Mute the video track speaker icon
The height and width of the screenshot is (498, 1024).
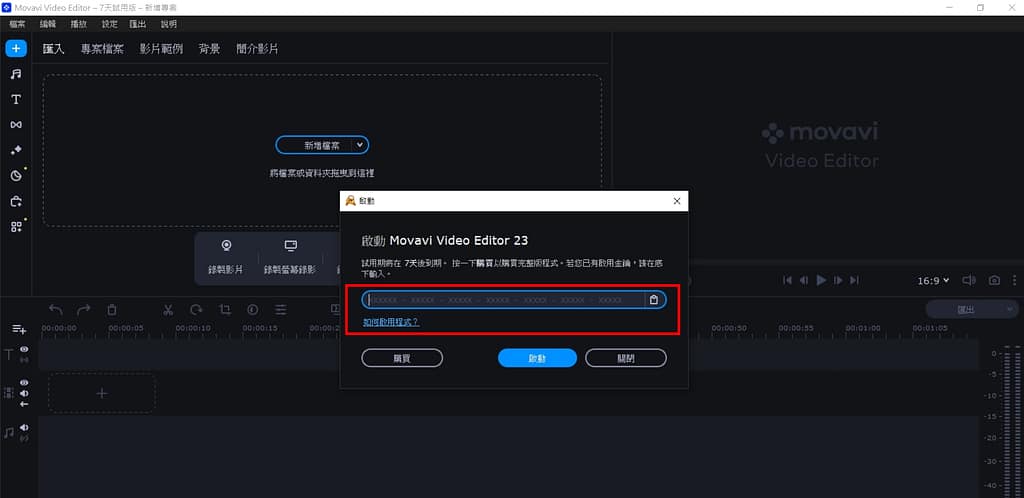pos(25,394)
